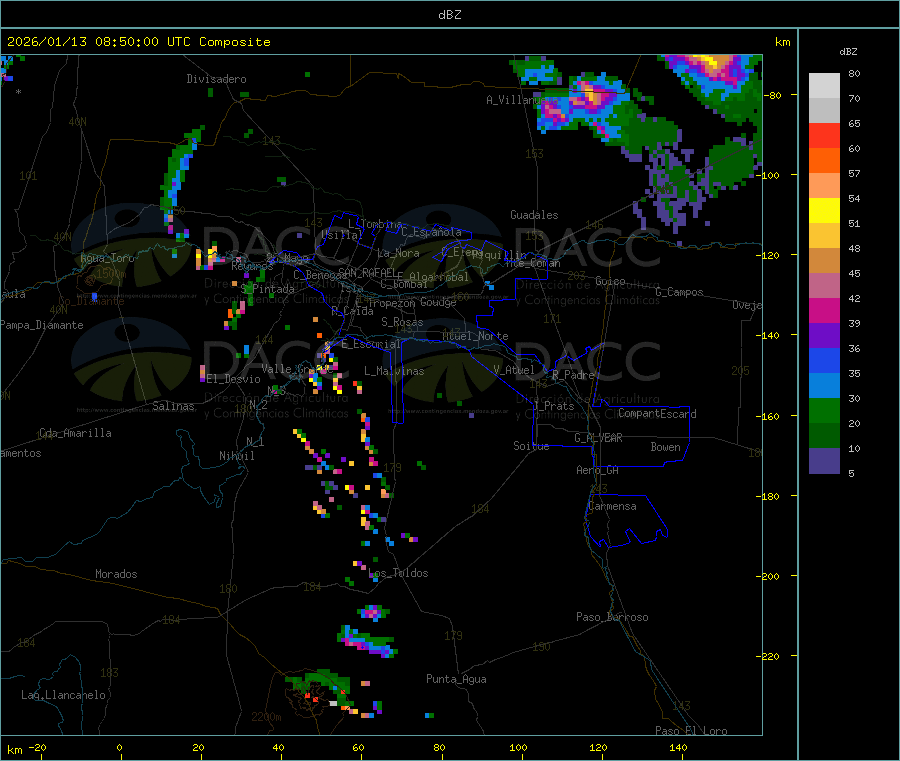Click the 'Atuel_Norte' map label
Viewport: 900px width, 761px height.
click(x=475, y=336)
